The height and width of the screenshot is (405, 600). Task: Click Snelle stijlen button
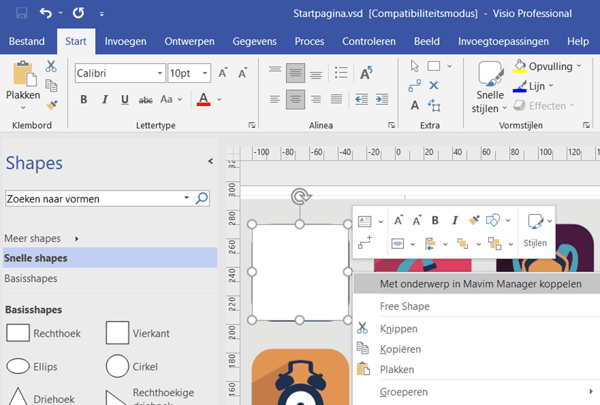point(489,85)
